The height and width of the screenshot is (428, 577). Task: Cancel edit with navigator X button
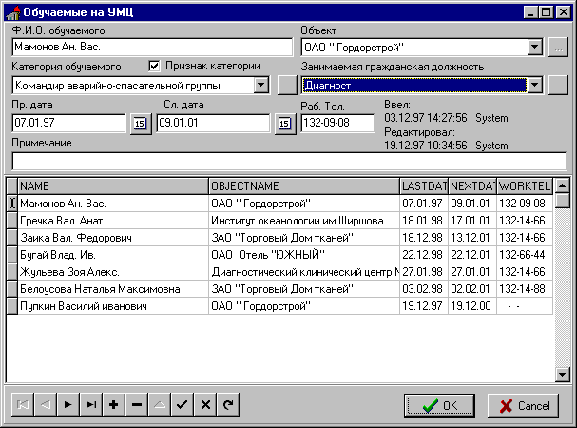pyautogui.click(x=205, y=404)
